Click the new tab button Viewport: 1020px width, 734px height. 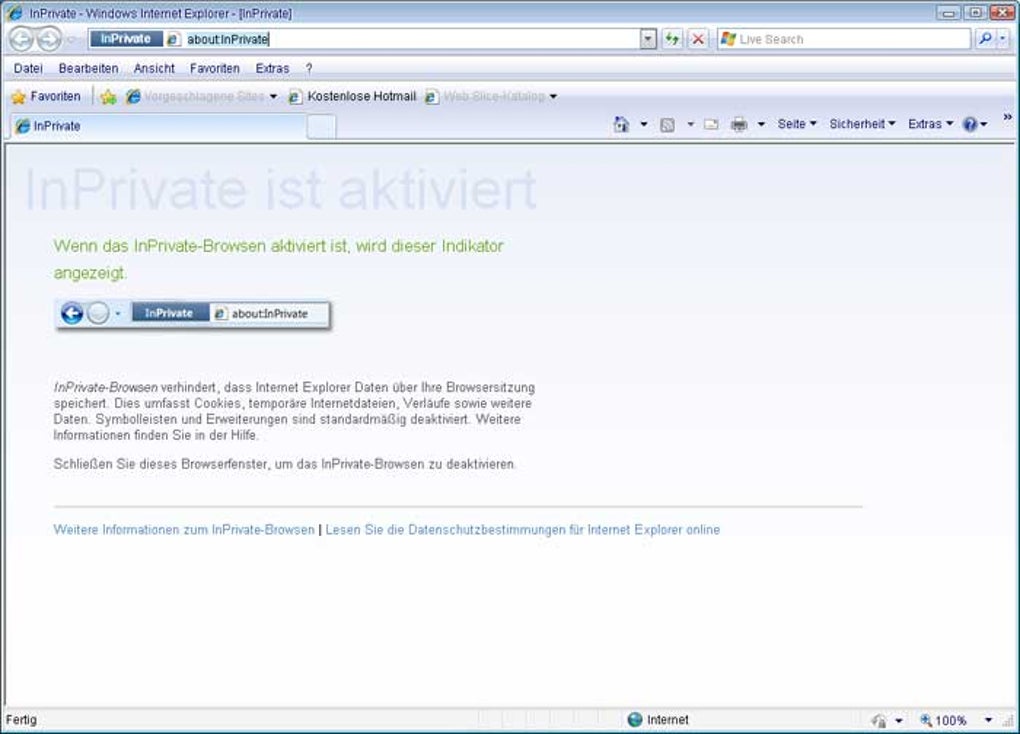point(321,126)
